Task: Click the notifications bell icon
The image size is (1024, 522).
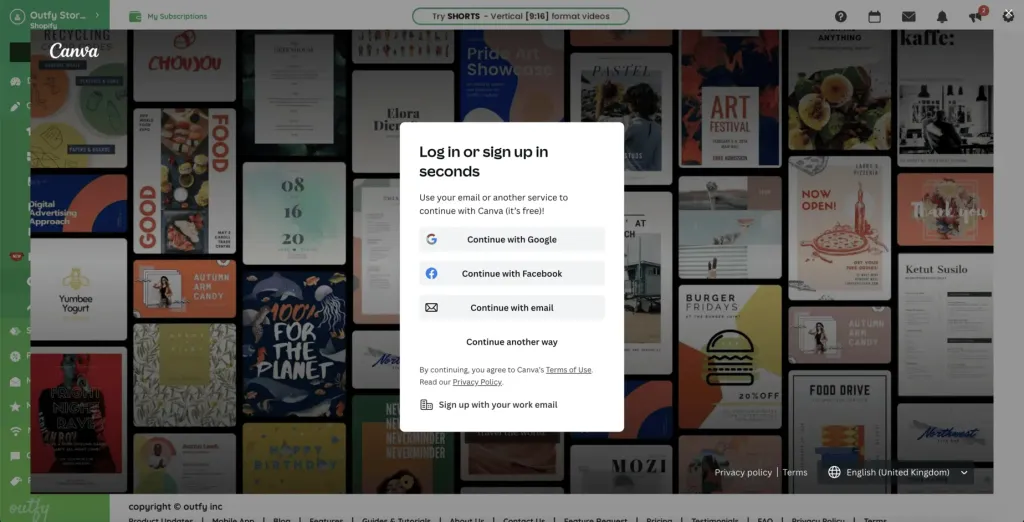Action: tap(942, 17)
